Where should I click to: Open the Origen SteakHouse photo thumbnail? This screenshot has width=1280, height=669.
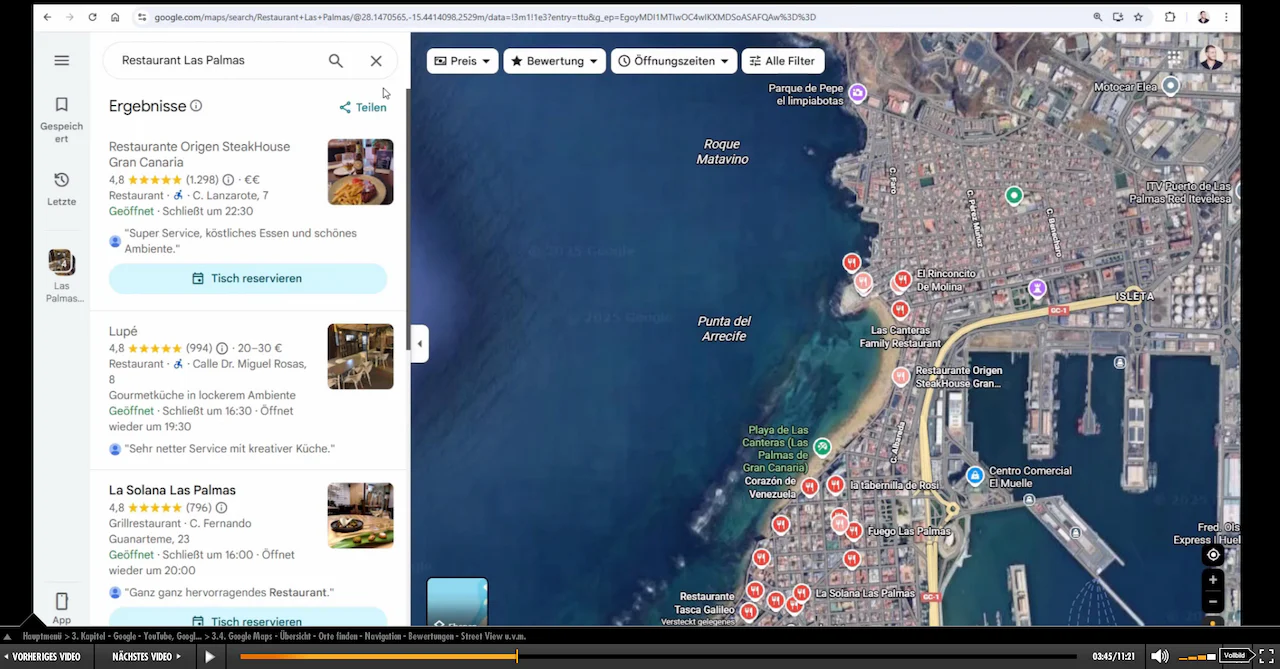[360, 172]
